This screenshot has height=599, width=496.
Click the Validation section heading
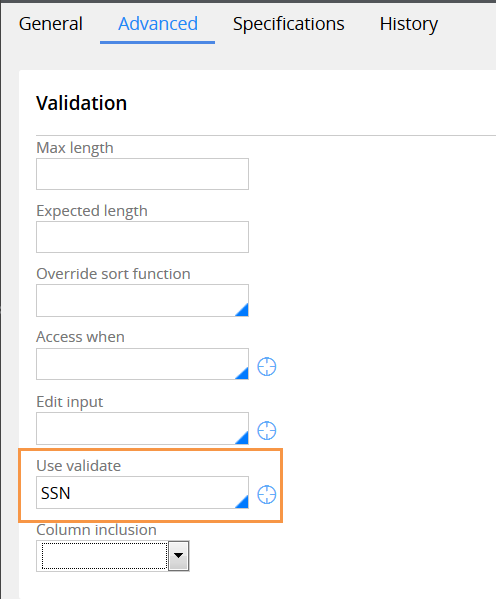point(81,103)
